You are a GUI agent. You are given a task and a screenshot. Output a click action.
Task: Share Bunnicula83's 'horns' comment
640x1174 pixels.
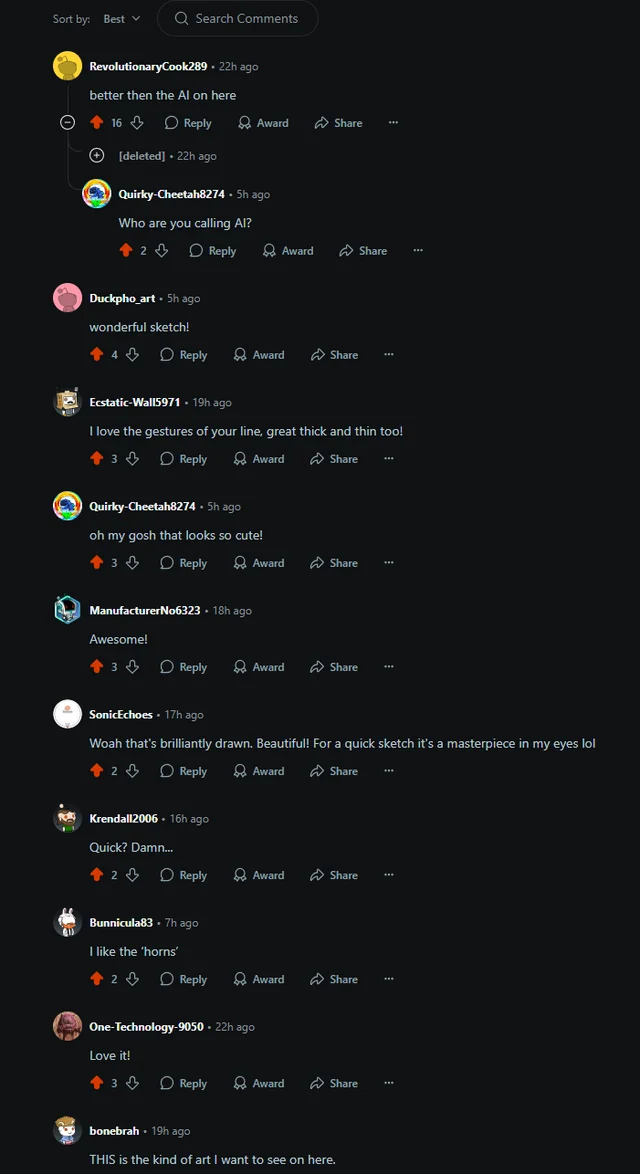point(334,979)
